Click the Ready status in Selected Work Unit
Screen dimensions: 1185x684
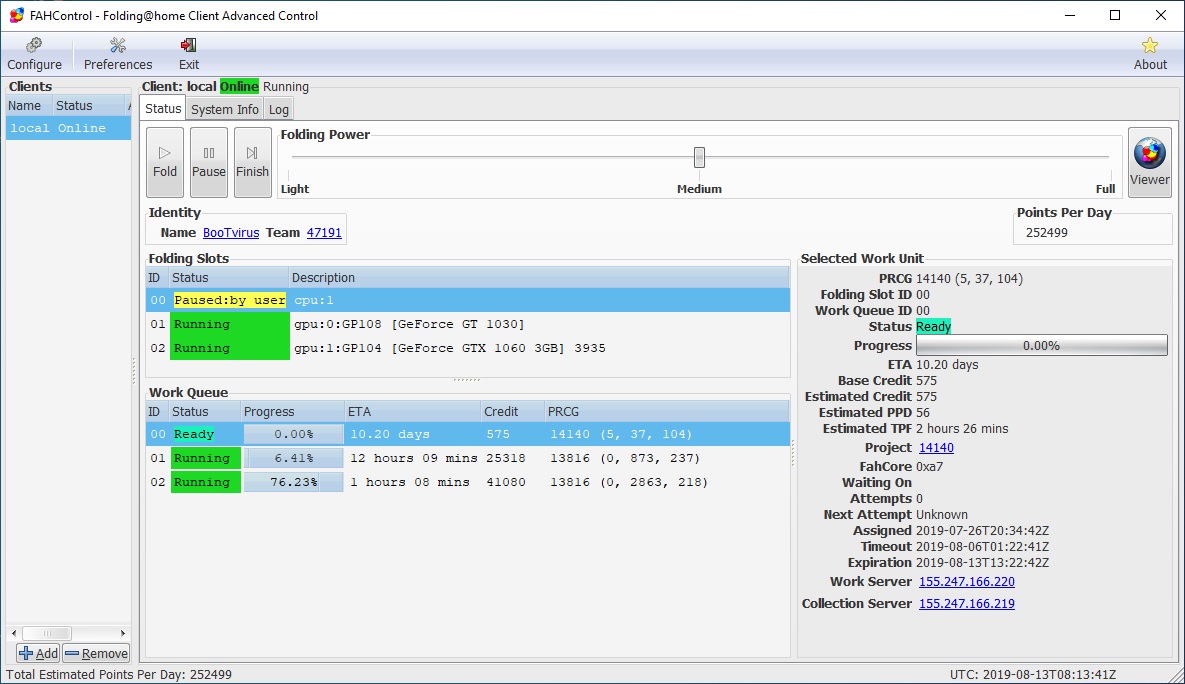click(933, 327)
